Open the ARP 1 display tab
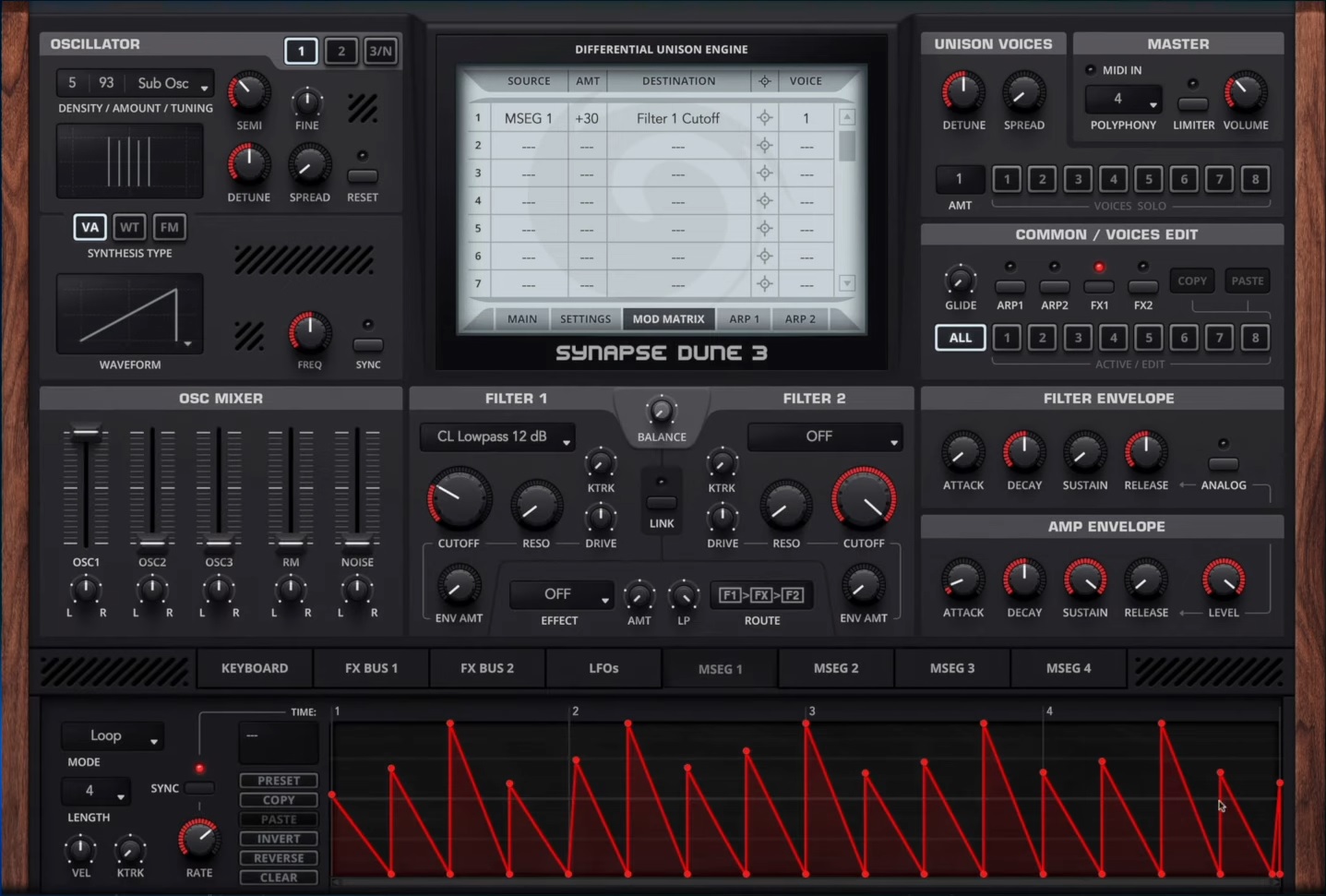 click(x=744, y=319)
